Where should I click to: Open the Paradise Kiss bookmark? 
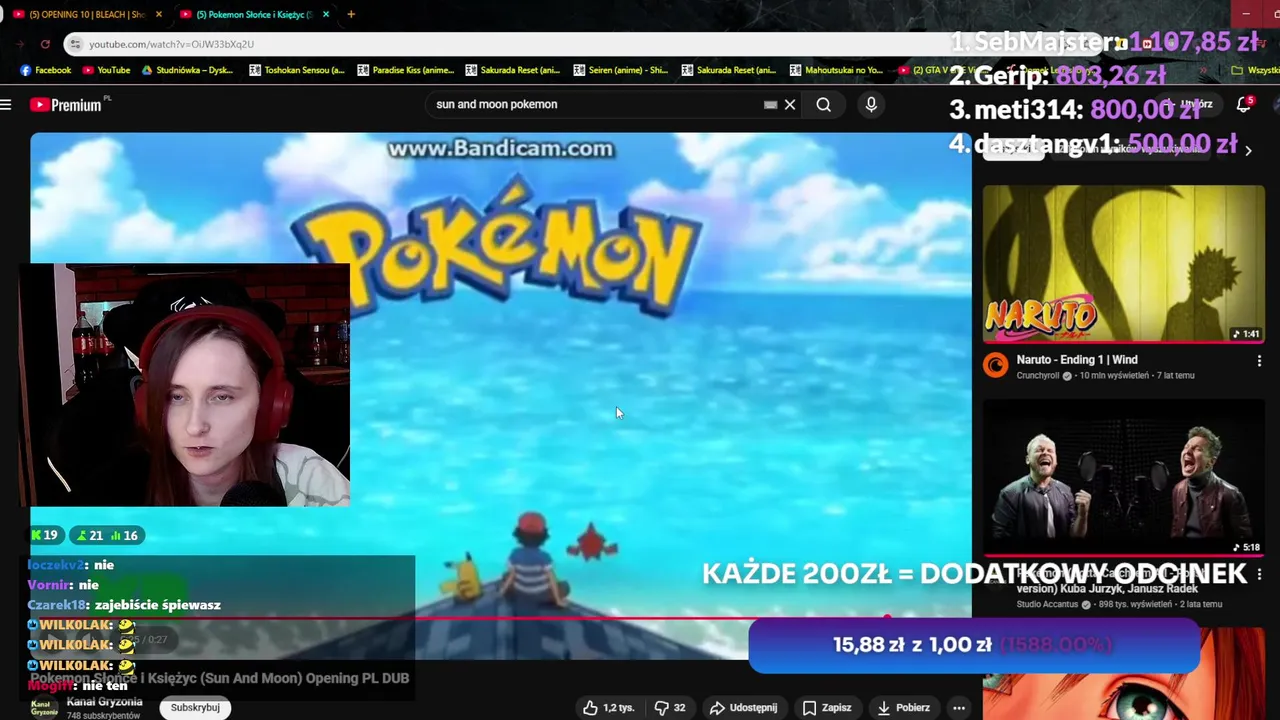[x=405, y=70]
